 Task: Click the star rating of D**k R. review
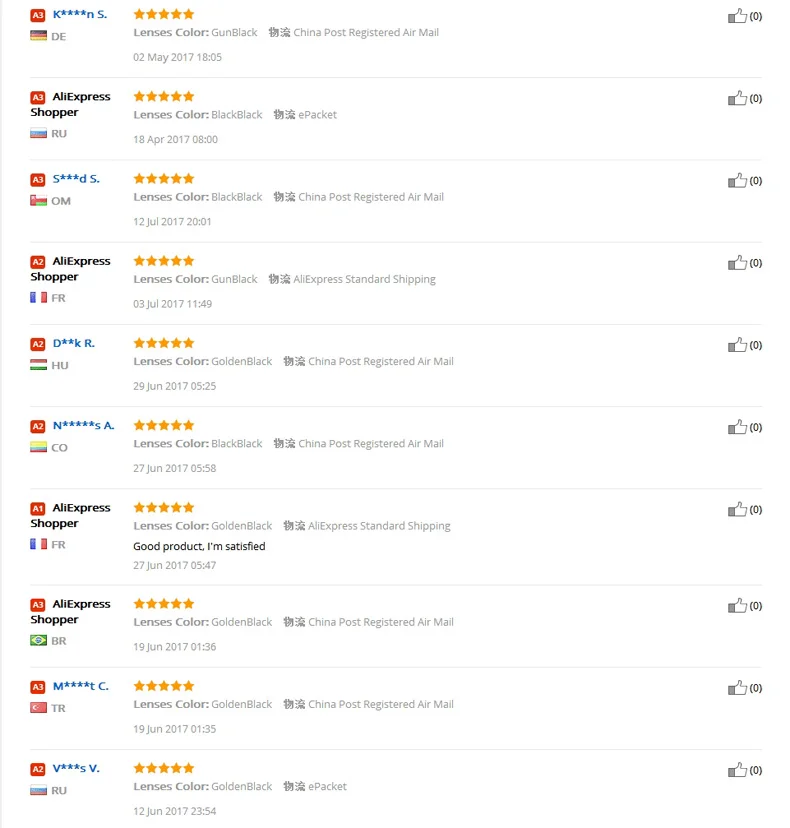[x=164, y=343]
